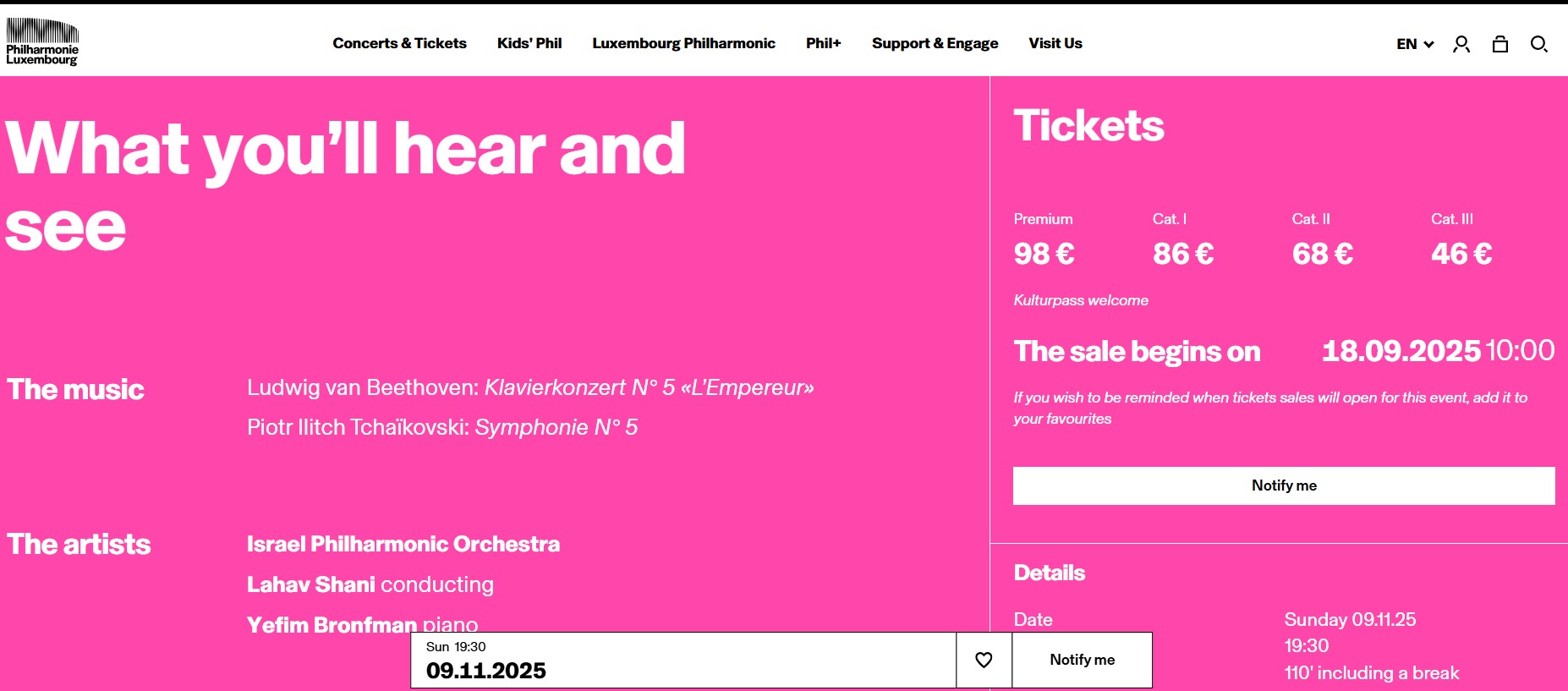The height and width of the screenshot is (691, 1568).
Task: Go to the Visit Us menu
Action: coord(1055,43)
